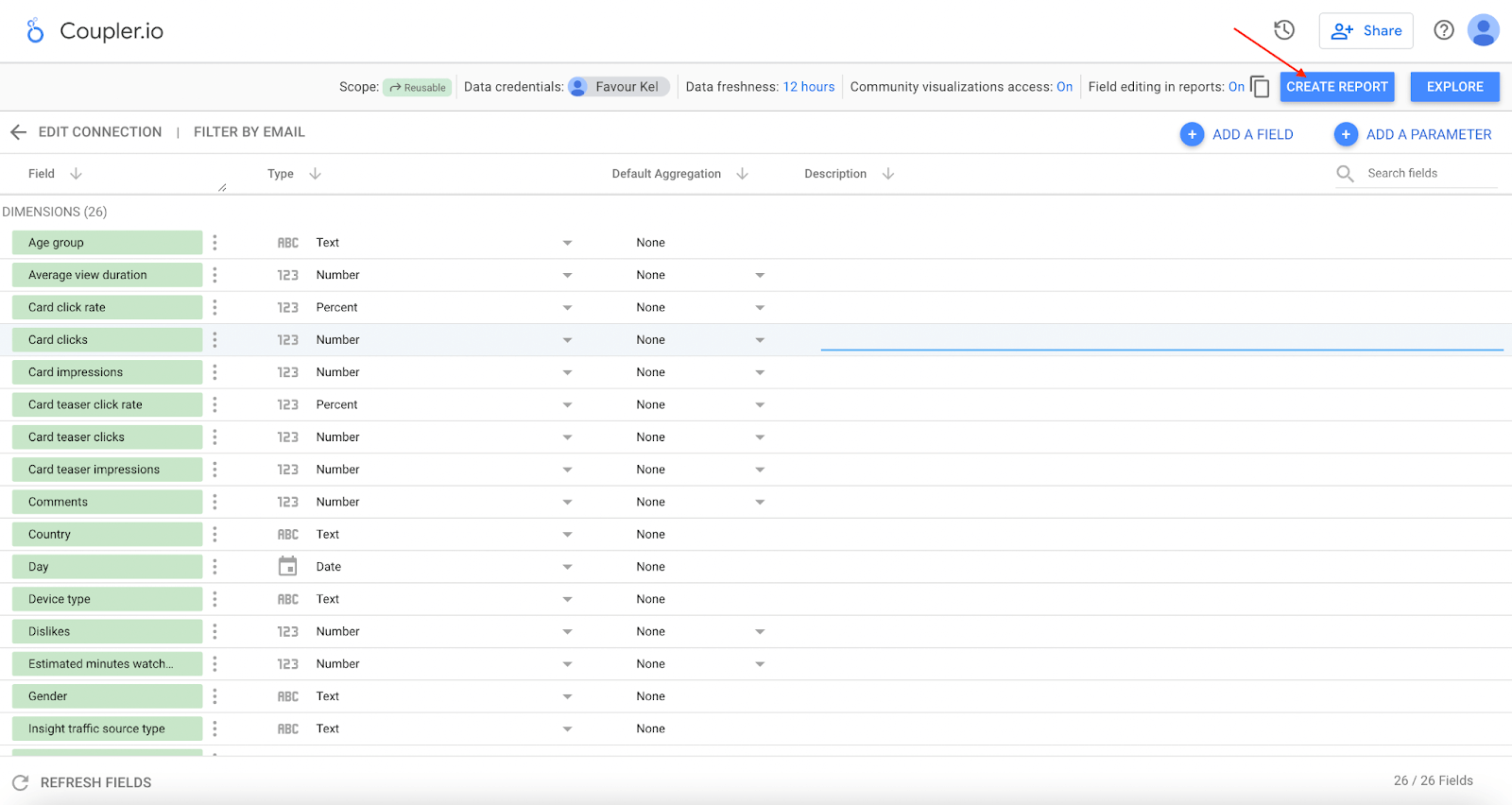This screenshot has height=805, width=1512.
Task: Open the version history clock icon
Action: click(x=1283, y=30)
